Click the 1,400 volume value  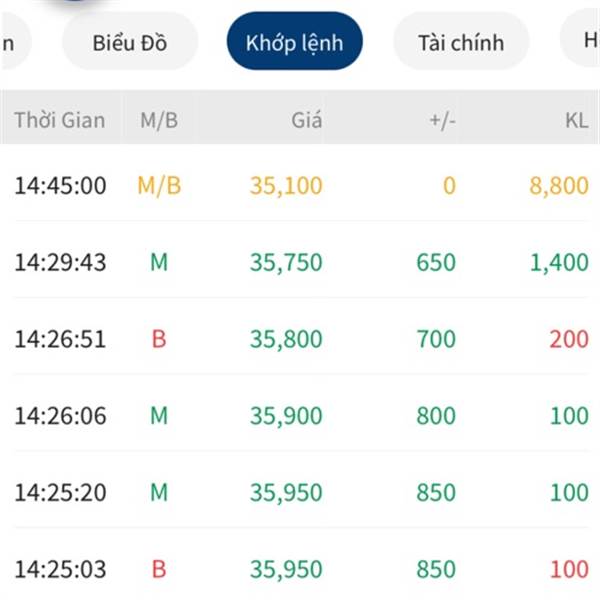(559, 262)
